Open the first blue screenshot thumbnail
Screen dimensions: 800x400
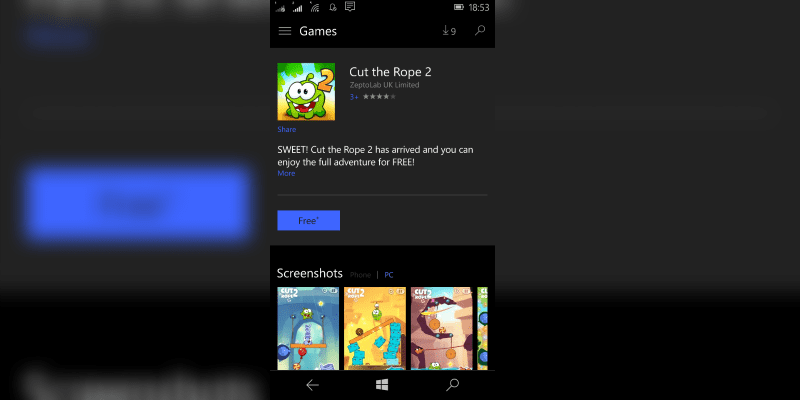(308, 328)
